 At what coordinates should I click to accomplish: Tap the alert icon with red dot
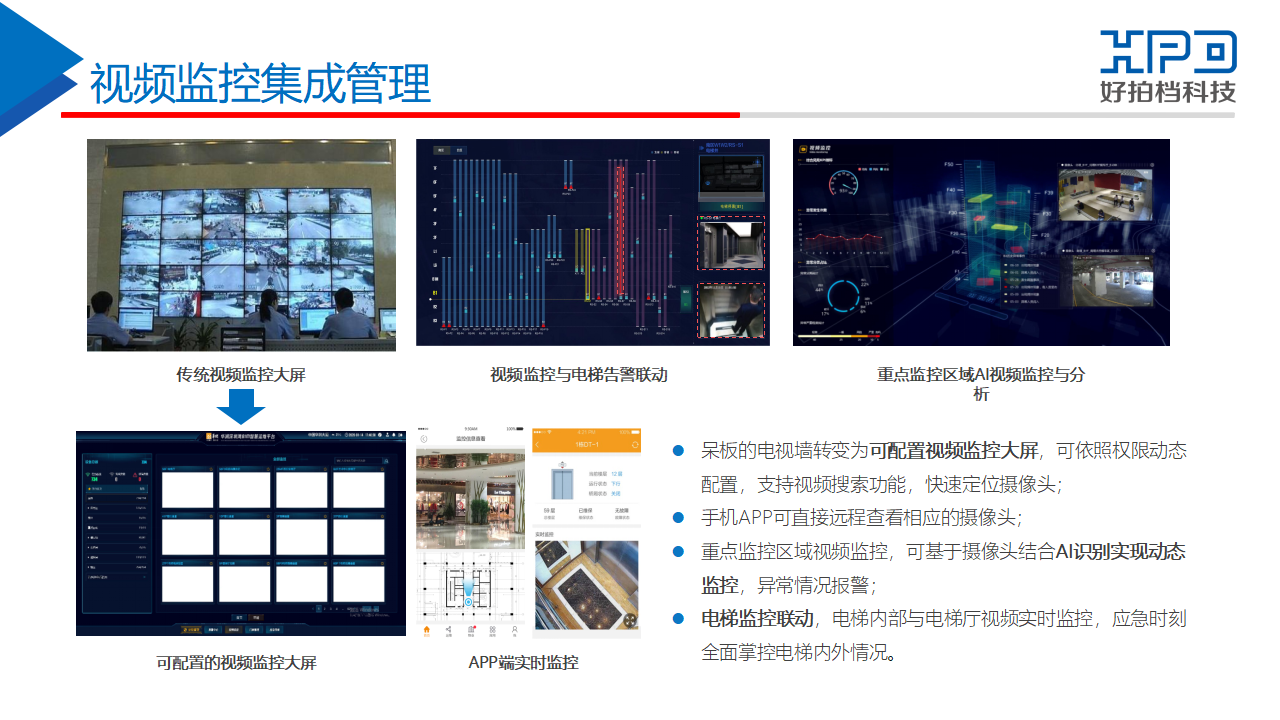tap(470, 630)
